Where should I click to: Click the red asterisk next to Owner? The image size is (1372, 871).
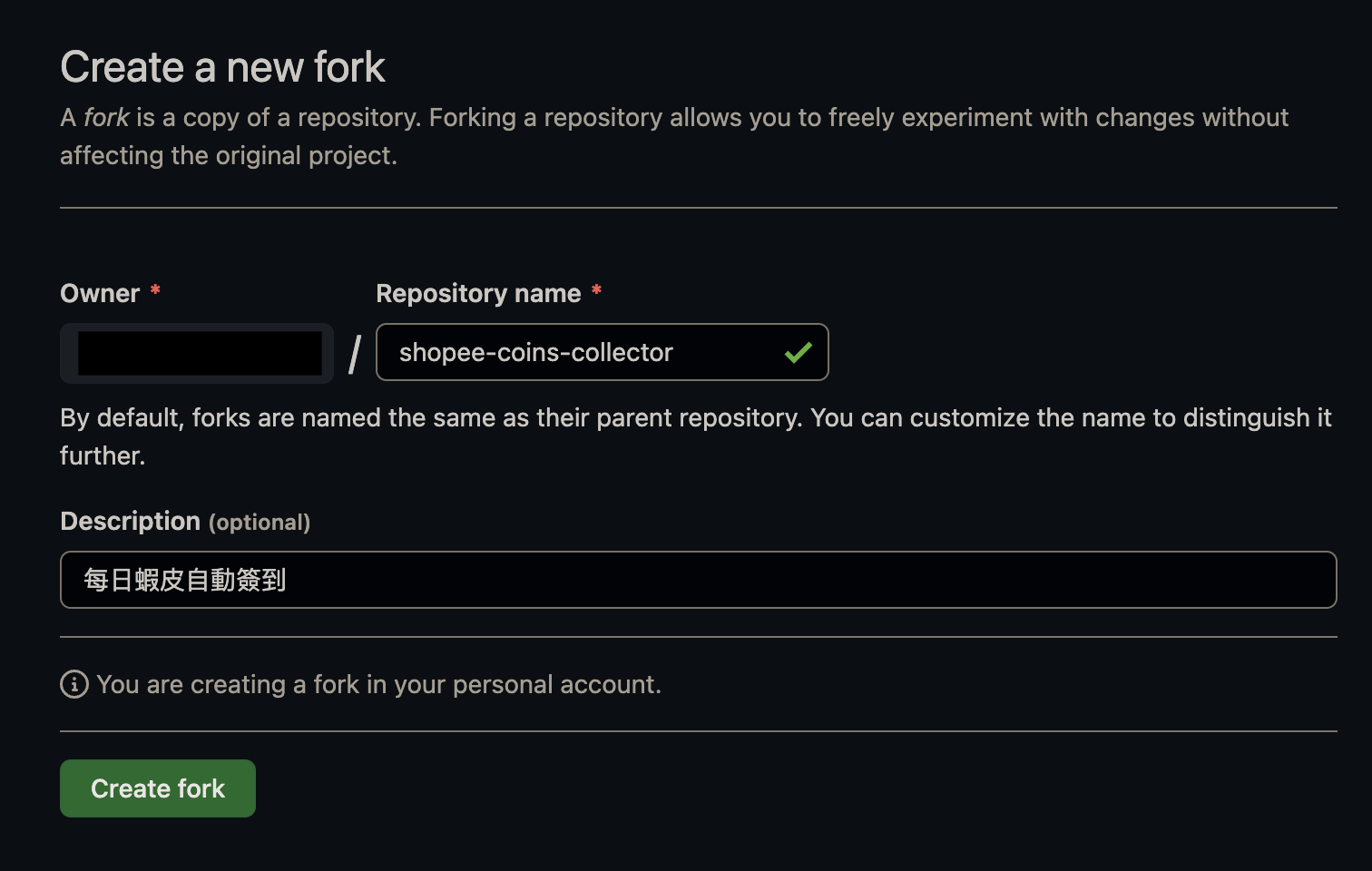click(155, 290)
